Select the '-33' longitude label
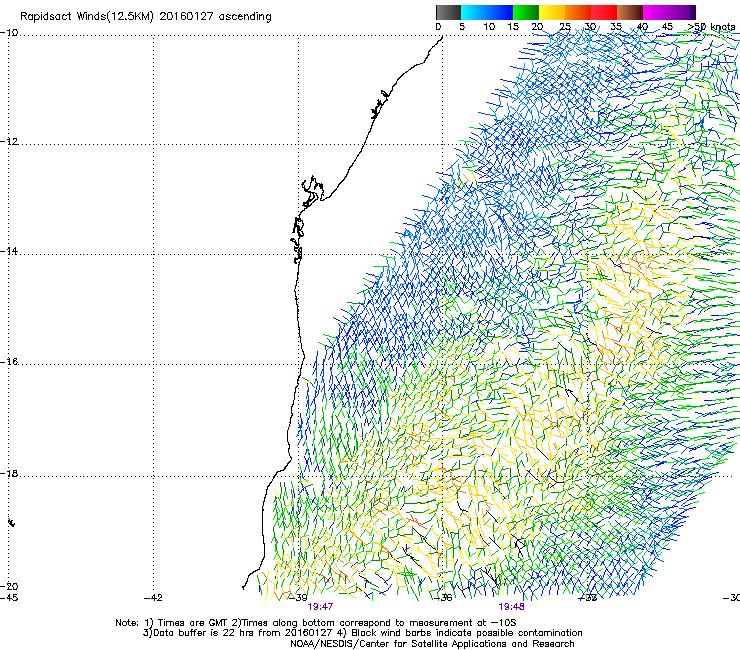Image resolution: width=740 pixels, height=650 pixels. (588, 598)
